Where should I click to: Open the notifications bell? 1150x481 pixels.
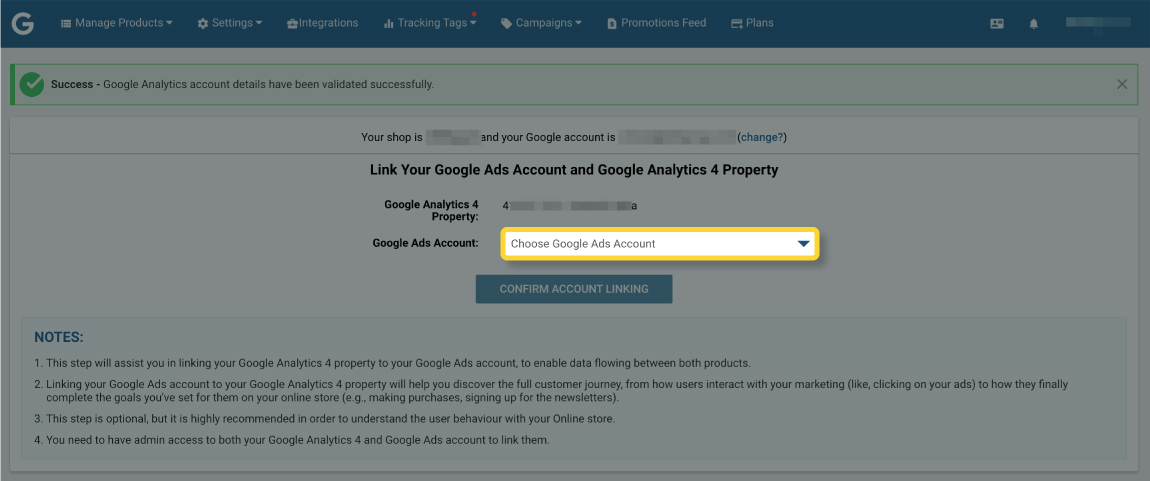[x=1033, y=23]
